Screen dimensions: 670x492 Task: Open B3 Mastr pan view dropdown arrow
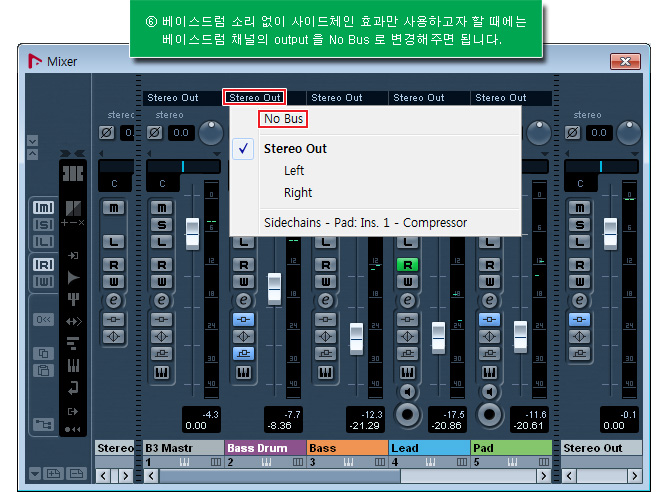coord(217,154)
